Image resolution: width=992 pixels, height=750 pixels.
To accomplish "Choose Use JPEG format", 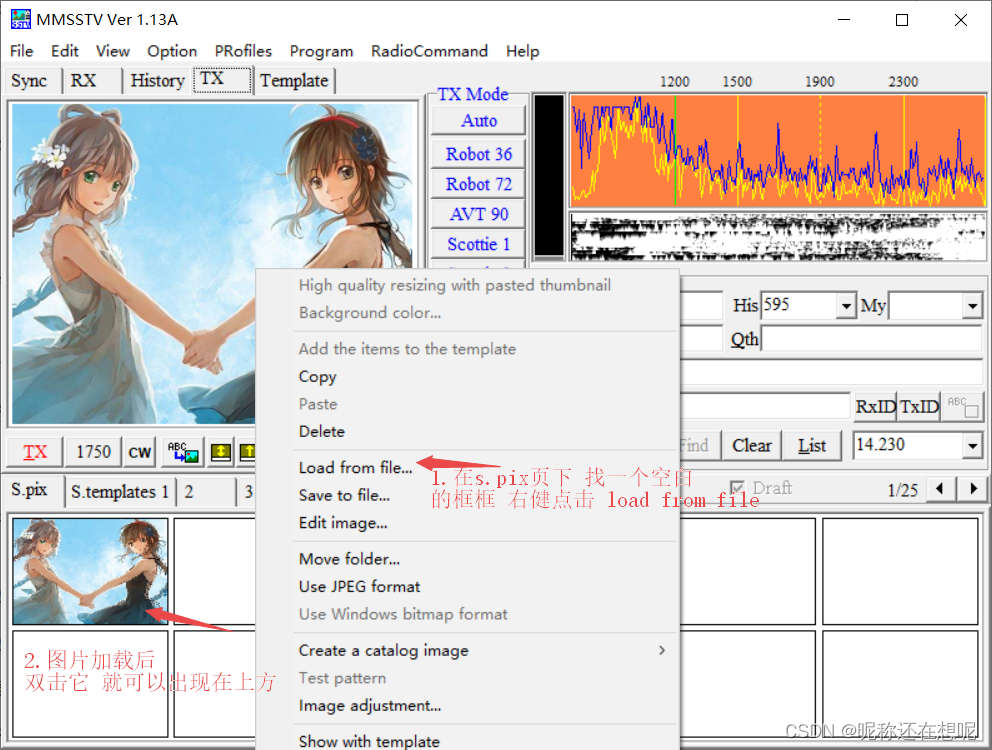I will pyautogui.click(x=359, y=587).
